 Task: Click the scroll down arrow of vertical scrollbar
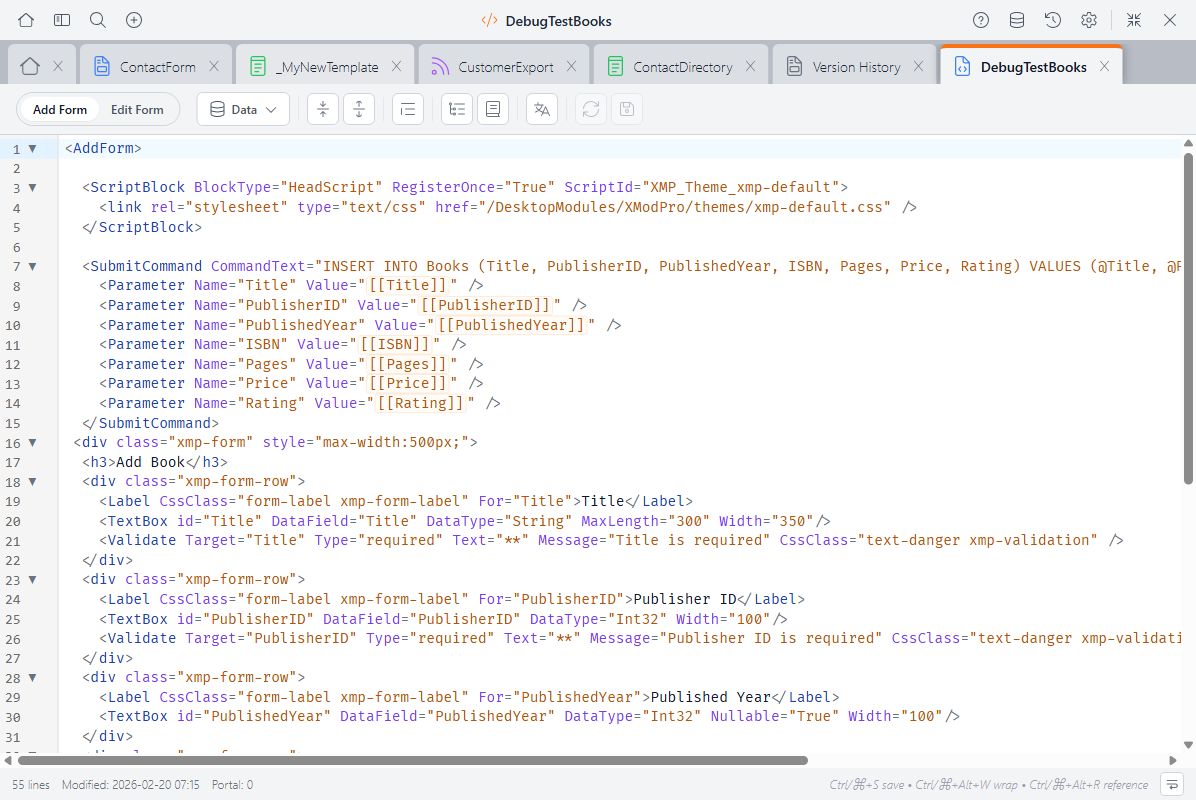point(1188,745)
